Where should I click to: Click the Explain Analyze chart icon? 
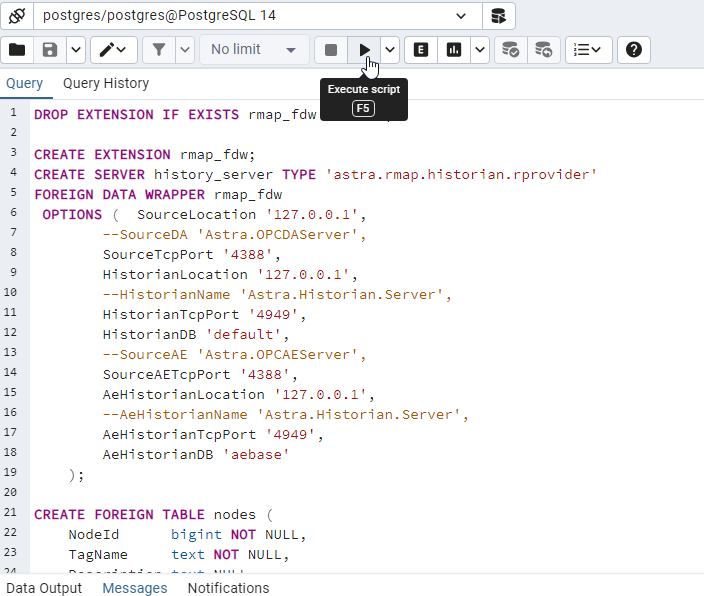pos(455,50)
